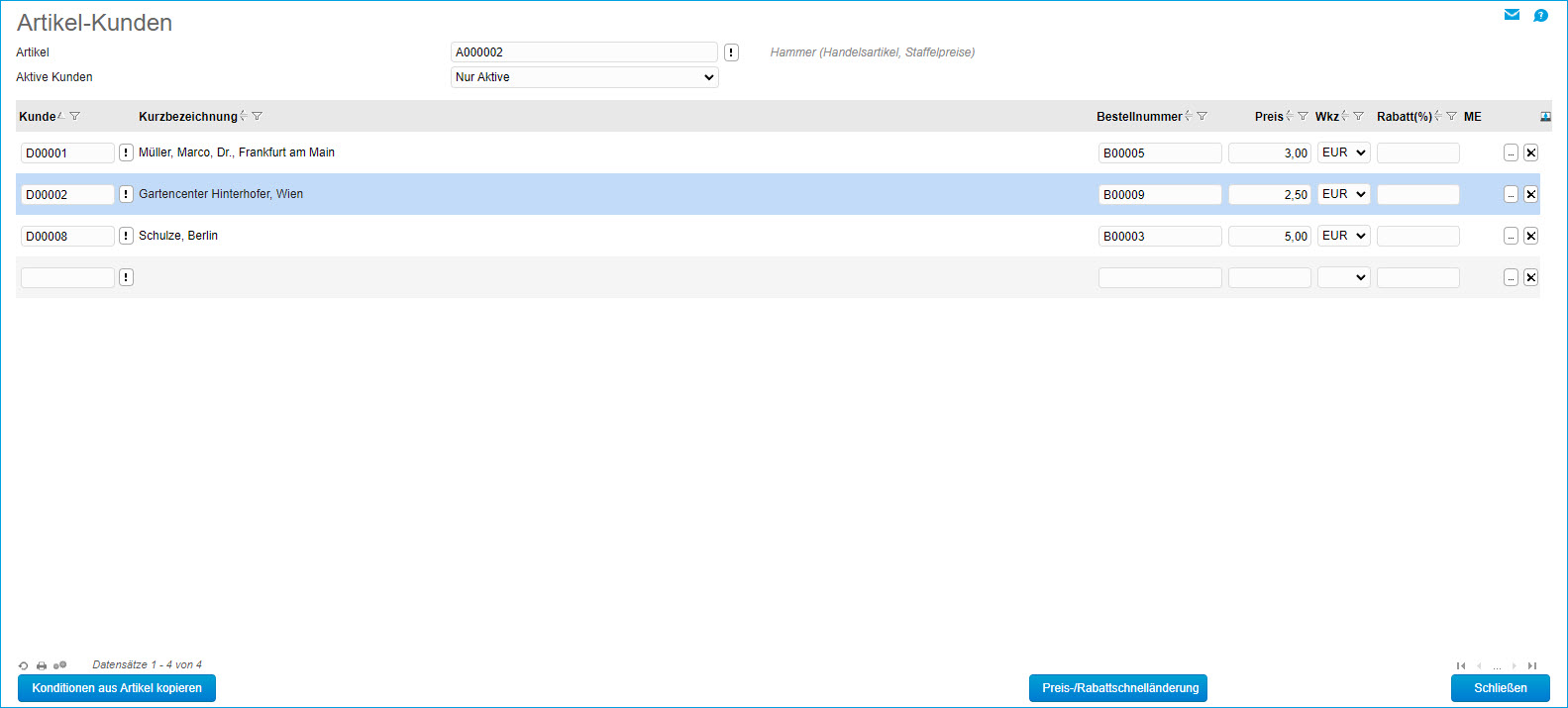Click the mail envelope icon

coord(1512,15)
